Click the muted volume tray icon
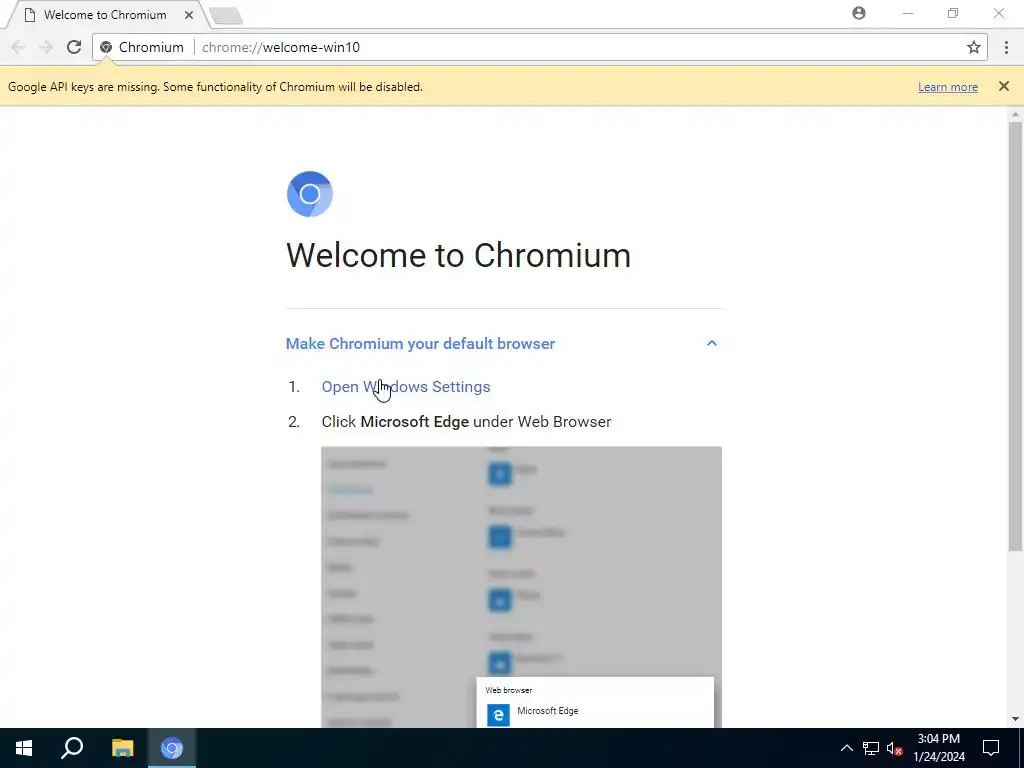The width and height of the screenshot is (1024, 768). [x=894, y=748]
